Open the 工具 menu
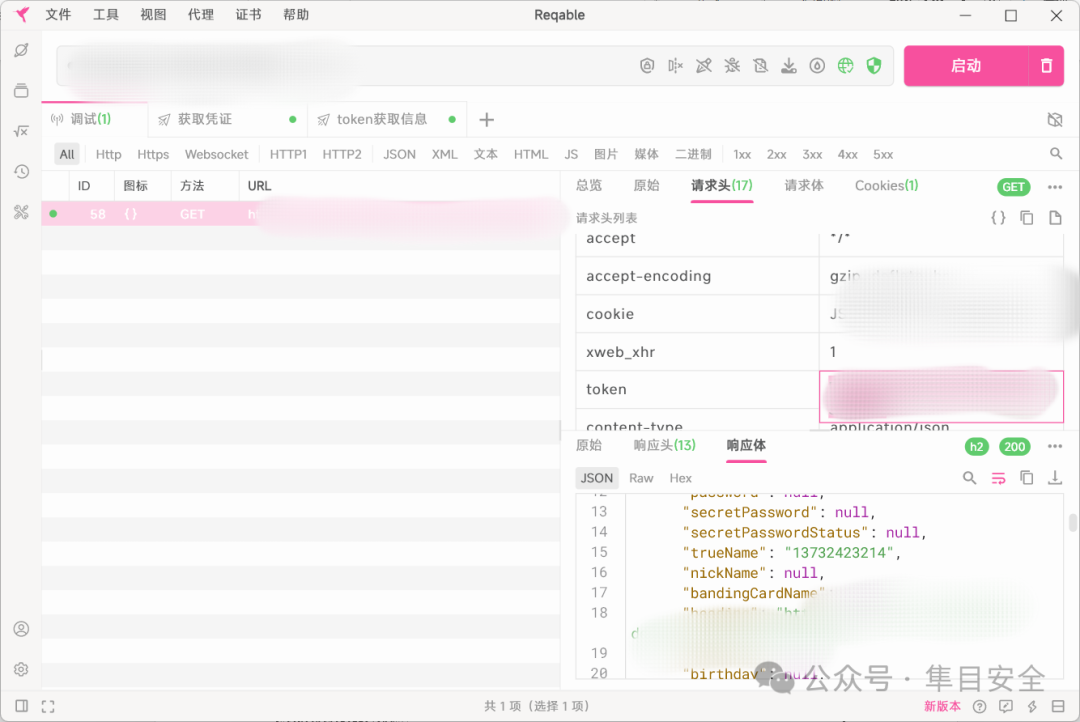1080x722 pixels. pyautogui.click(x=105, y=15)
